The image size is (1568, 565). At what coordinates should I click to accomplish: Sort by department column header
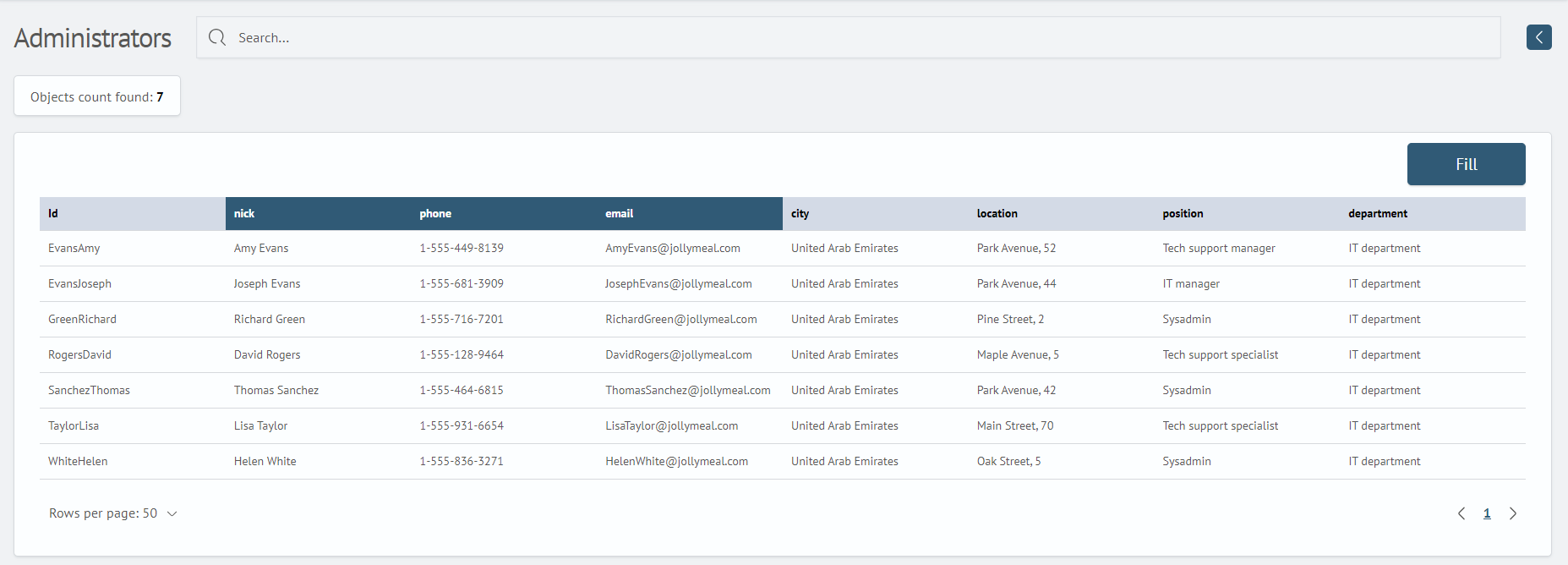[x=1433, y=213]
